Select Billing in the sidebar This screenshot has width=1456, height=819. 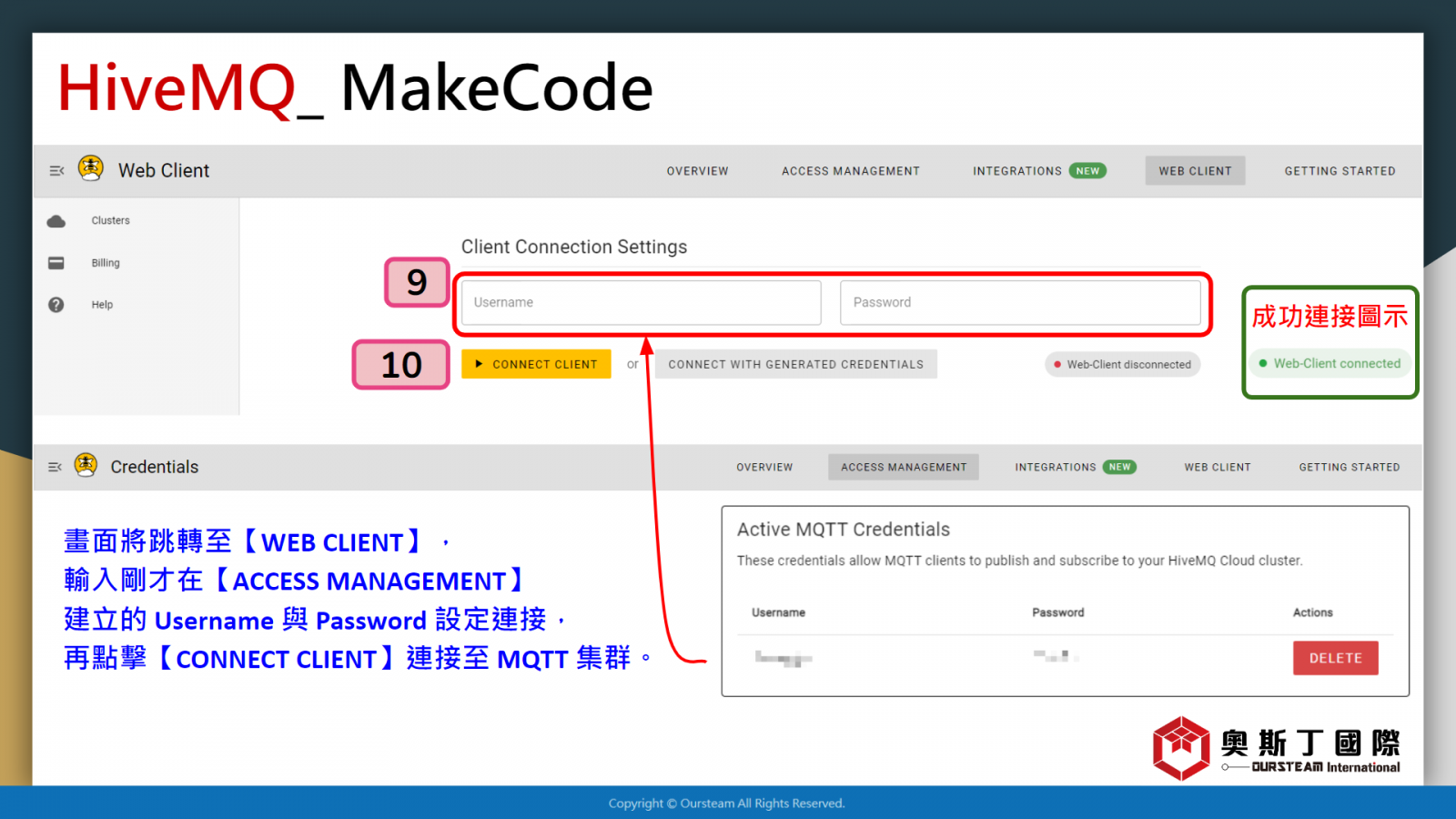106,263
